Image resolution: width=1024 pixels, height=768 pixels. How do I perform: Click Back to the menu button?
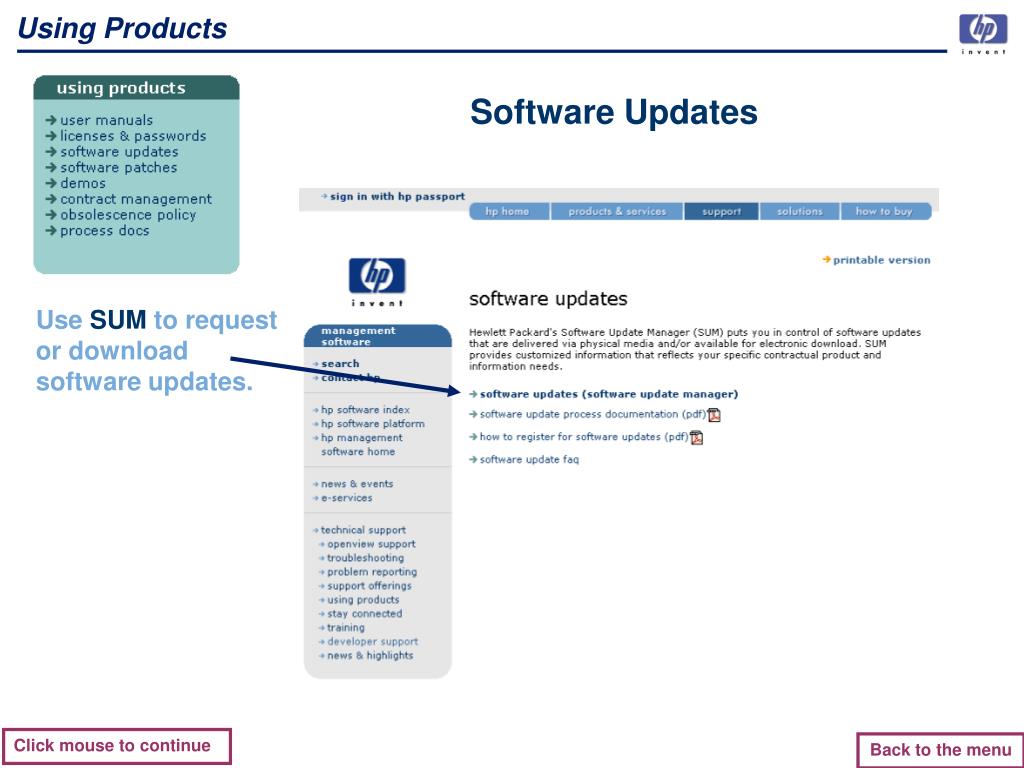point(939,750)
